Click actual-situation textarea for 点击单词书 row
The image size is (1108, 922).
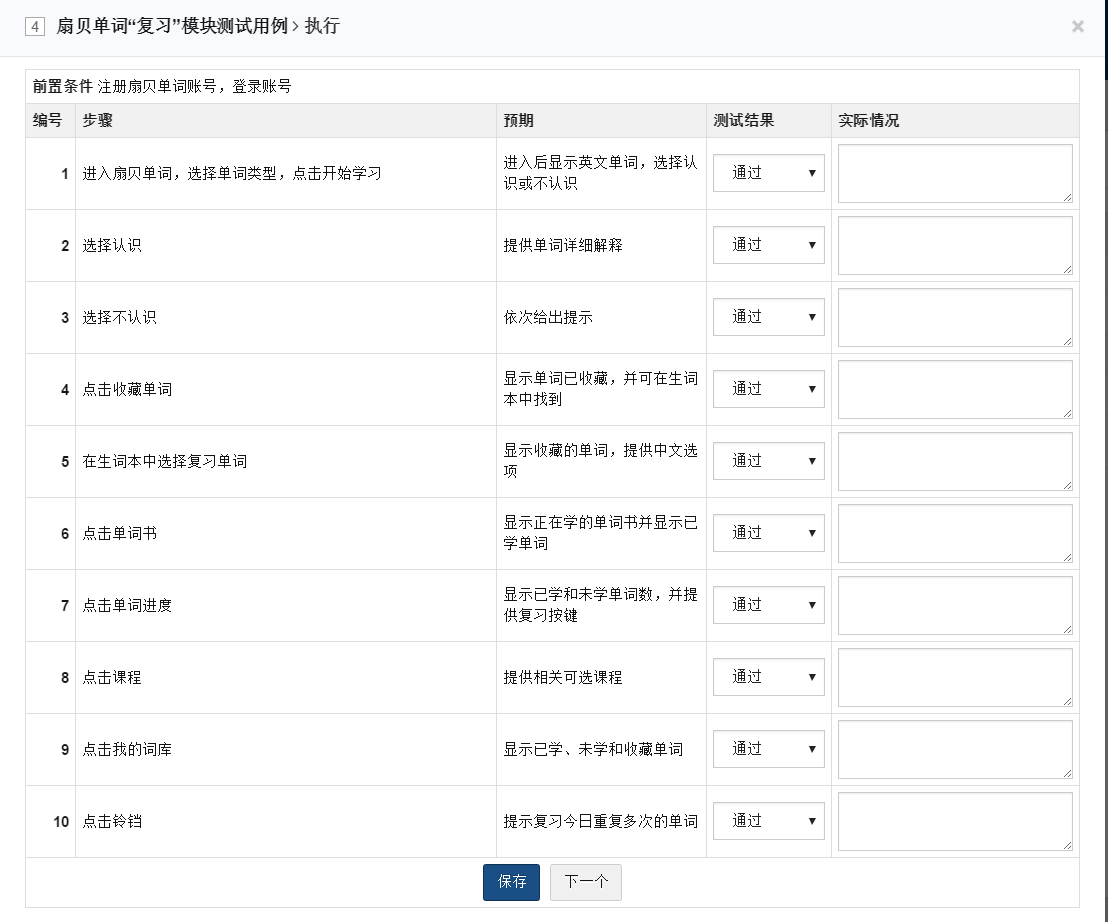pos(955,534)
